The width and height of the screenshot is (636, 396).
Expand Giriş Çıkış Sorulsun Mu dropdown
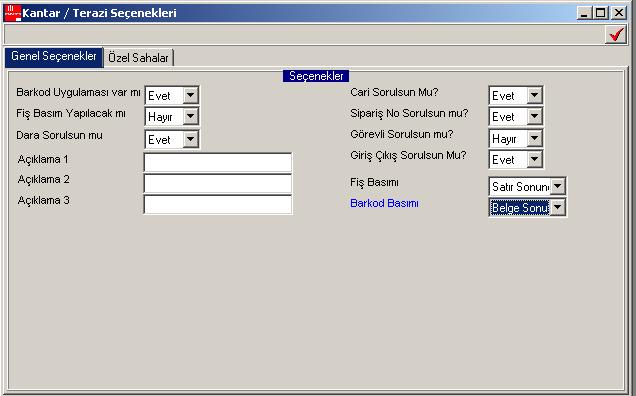click(534, 159)
